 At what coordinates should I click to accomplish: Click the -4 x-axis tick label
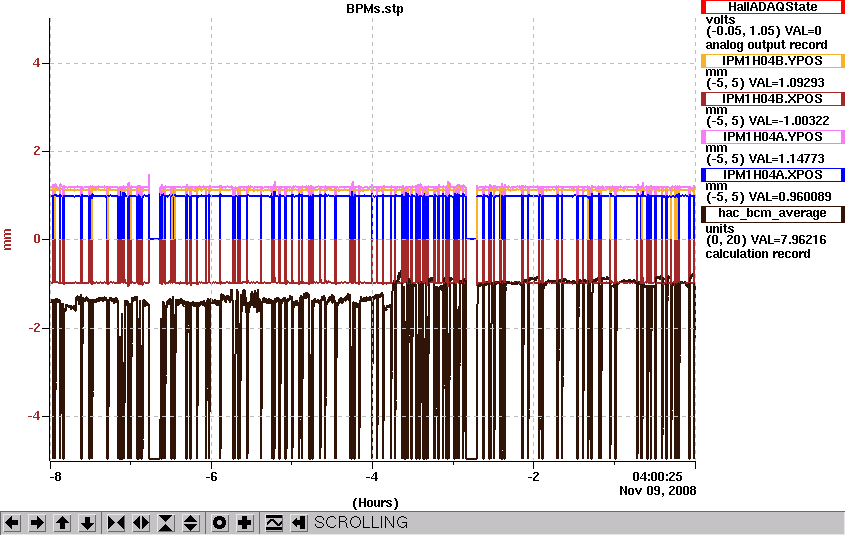point(372,477)
